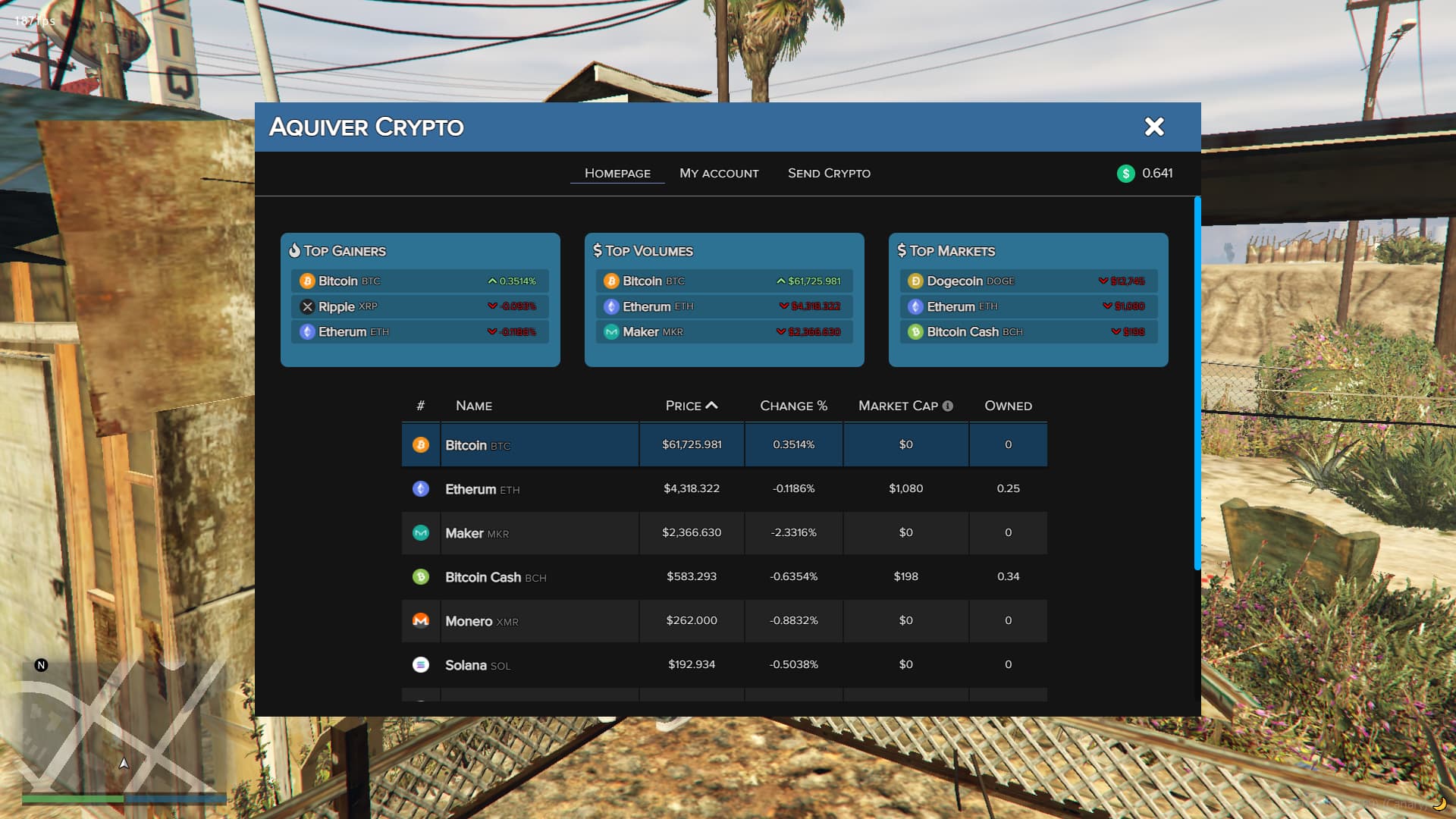Click the green dollar balance icon
This screenshot has width=1456, height=819.
click(x=1126, y=174)
